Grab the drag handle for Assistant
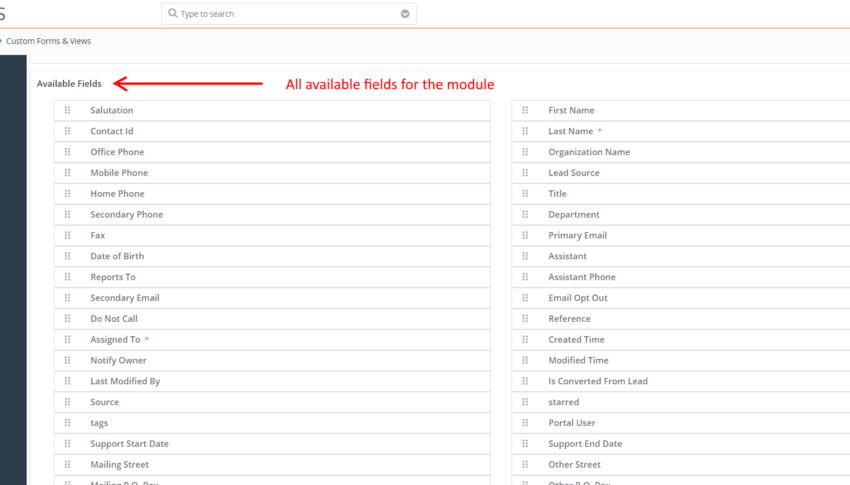 pos(525,256)
